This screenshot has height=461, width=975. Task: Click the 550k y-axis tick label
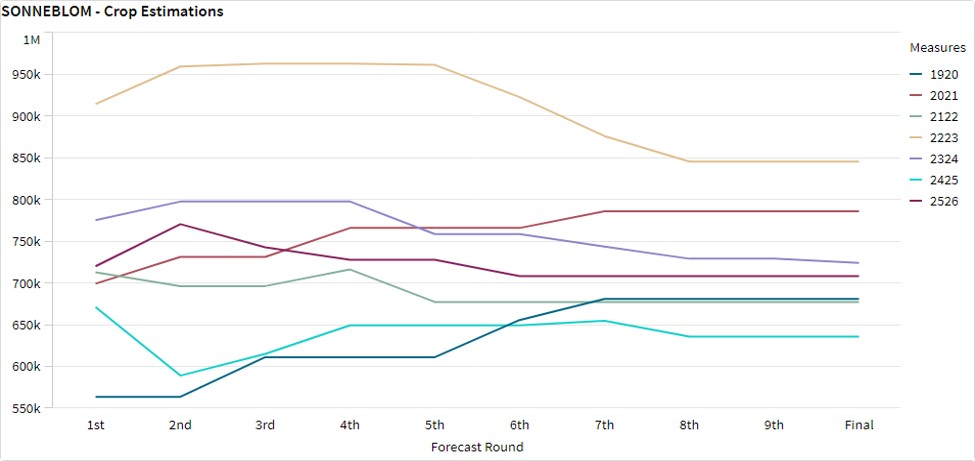point(53,409)
